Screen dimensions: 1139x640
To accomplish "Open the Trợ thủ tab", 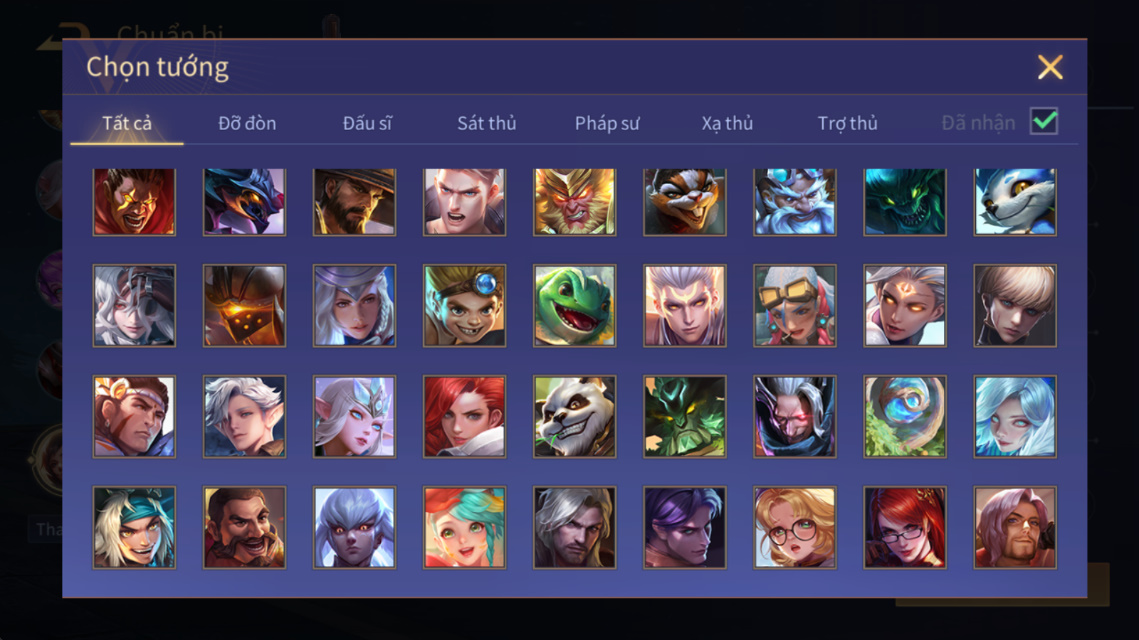I will point(848,123).
